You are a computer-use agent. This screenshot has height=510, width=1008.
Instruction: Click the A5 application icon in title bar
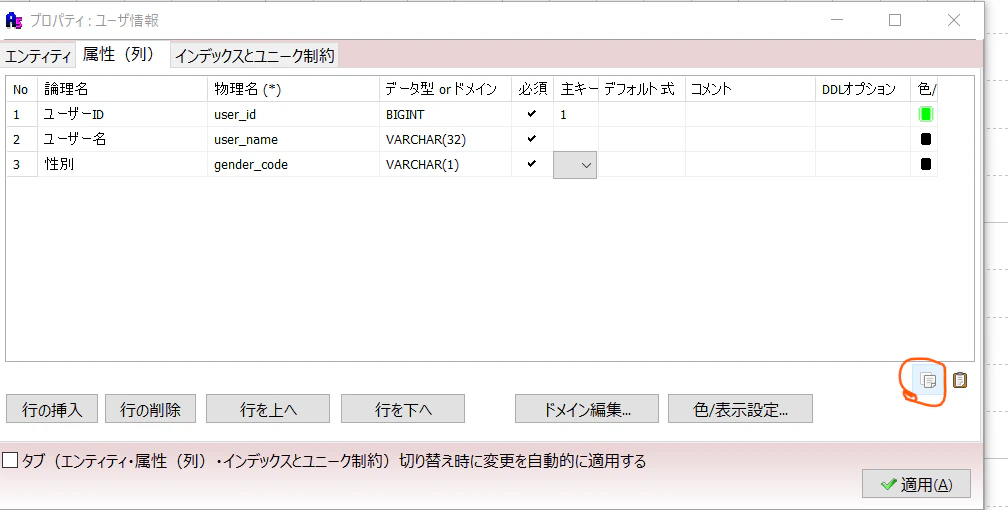(x=14, y=21)
